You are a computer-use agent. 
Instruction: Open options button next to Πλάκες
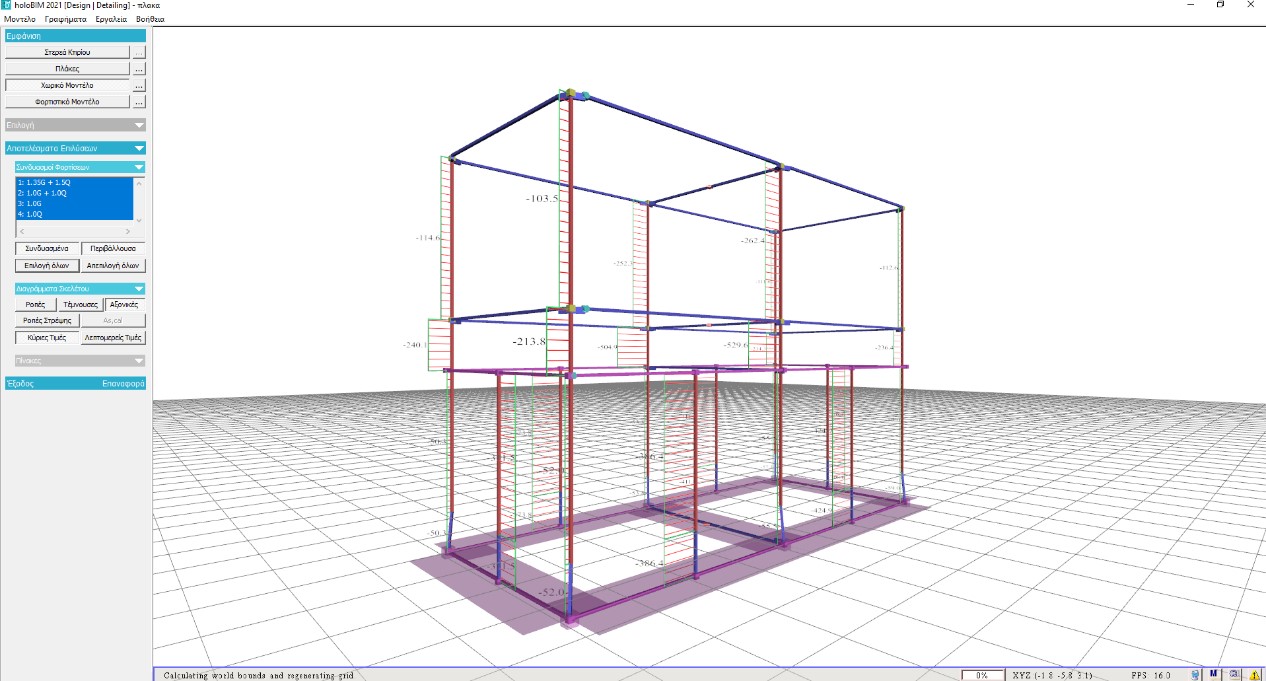point(139,69)
